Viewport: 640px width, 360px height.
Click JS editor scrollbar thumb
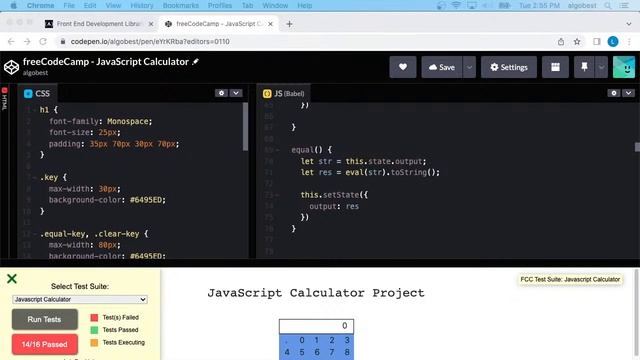click(x=637, y=147)
